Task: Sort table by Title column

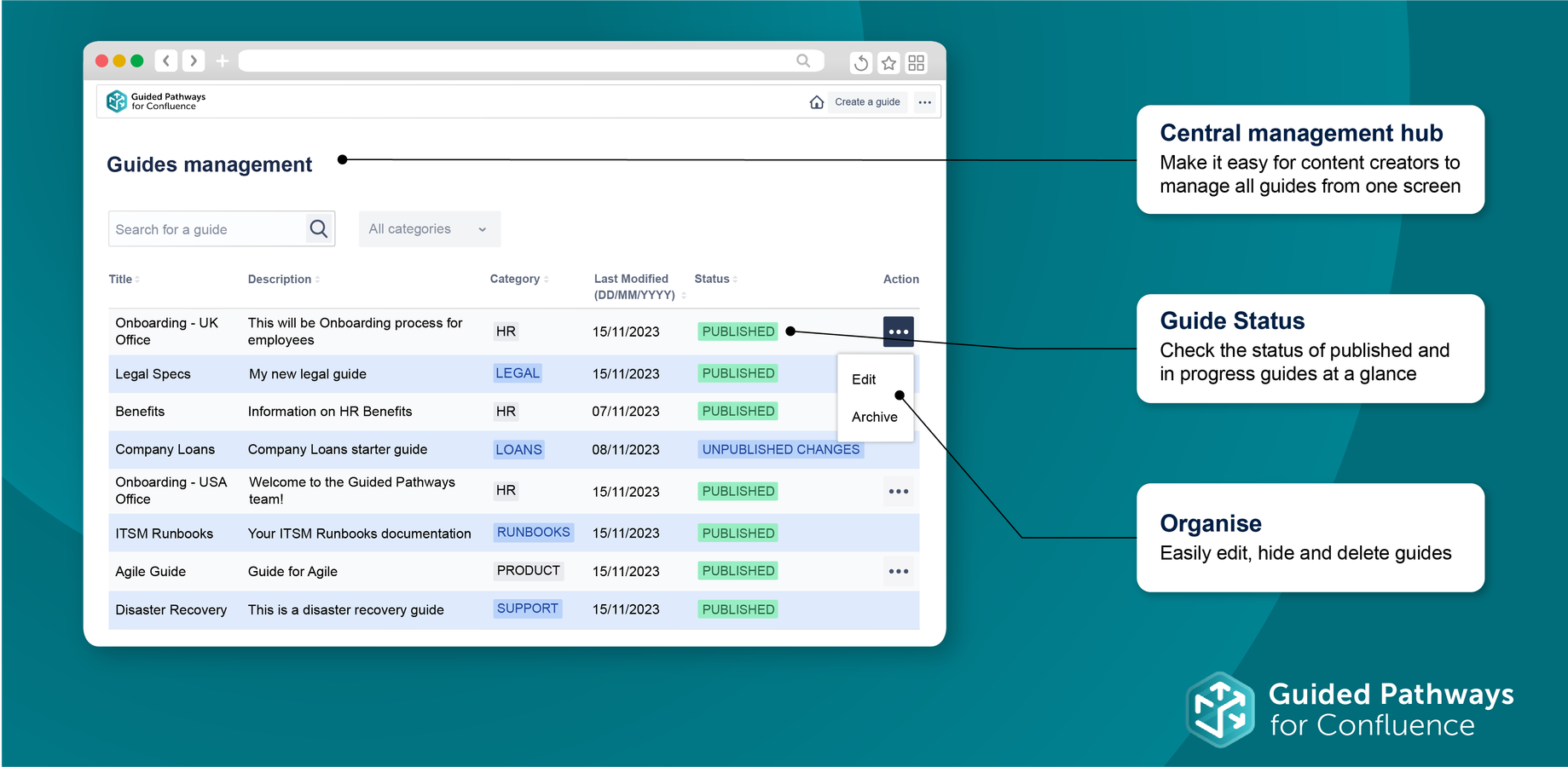Action: click(124, 280)
